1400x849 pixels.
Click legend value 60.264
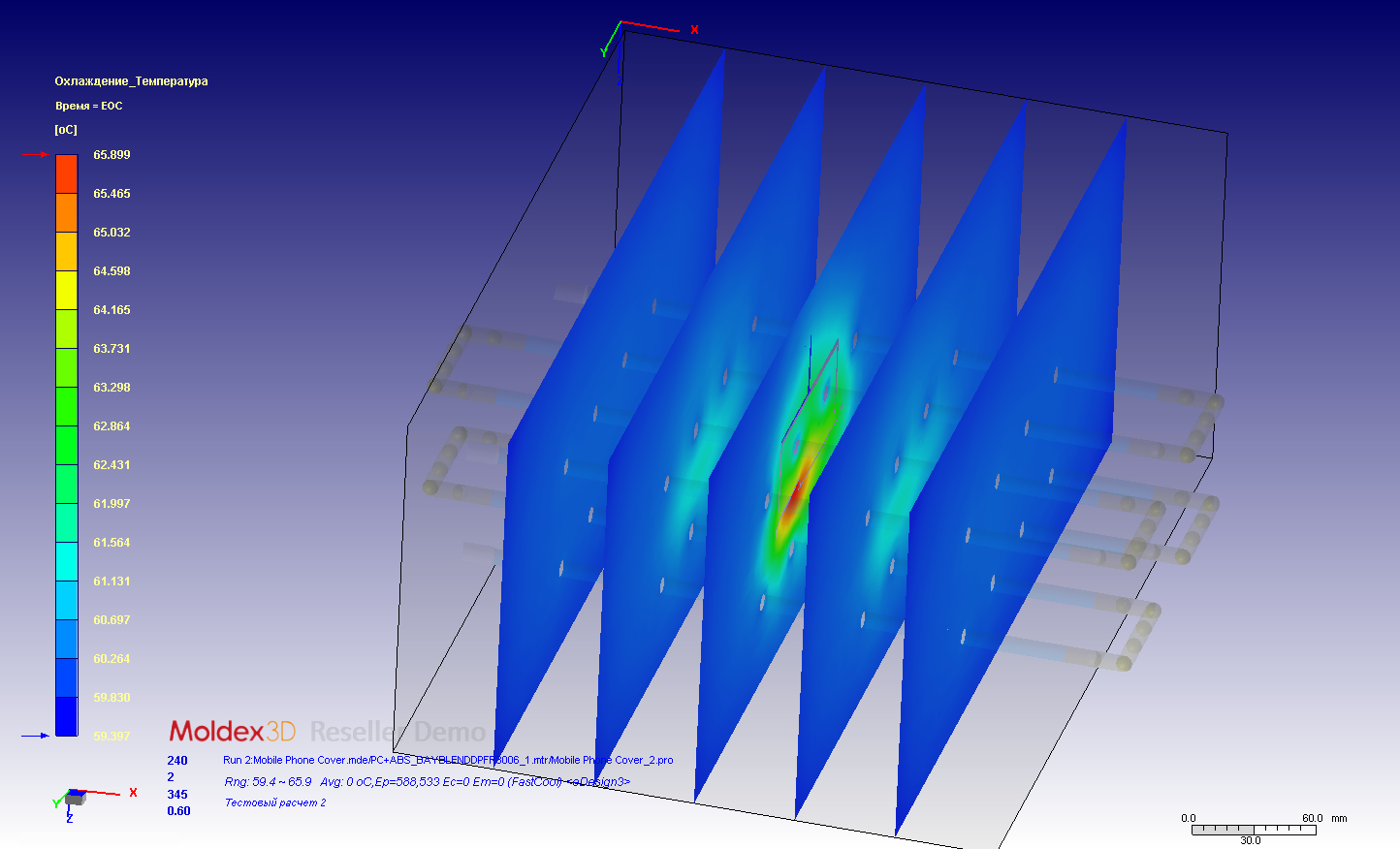111,659
